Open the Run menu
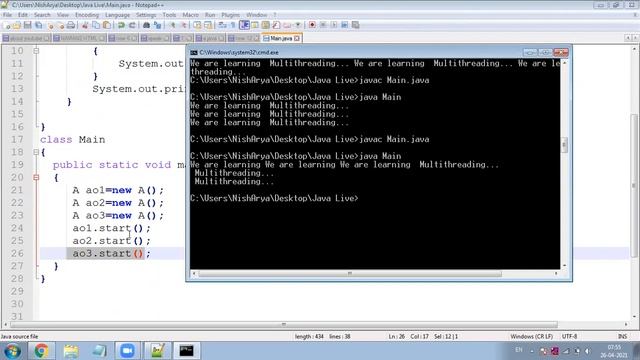Image resolution: width=640 pixels, height=360 pixels. [x=210, y=15]
